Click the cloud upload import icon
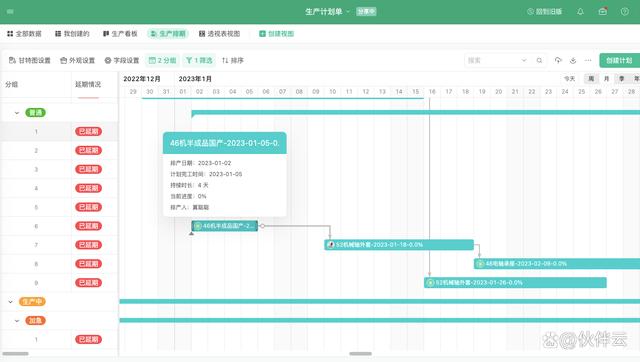Screen dimensions: 640x362 (558, 60)
